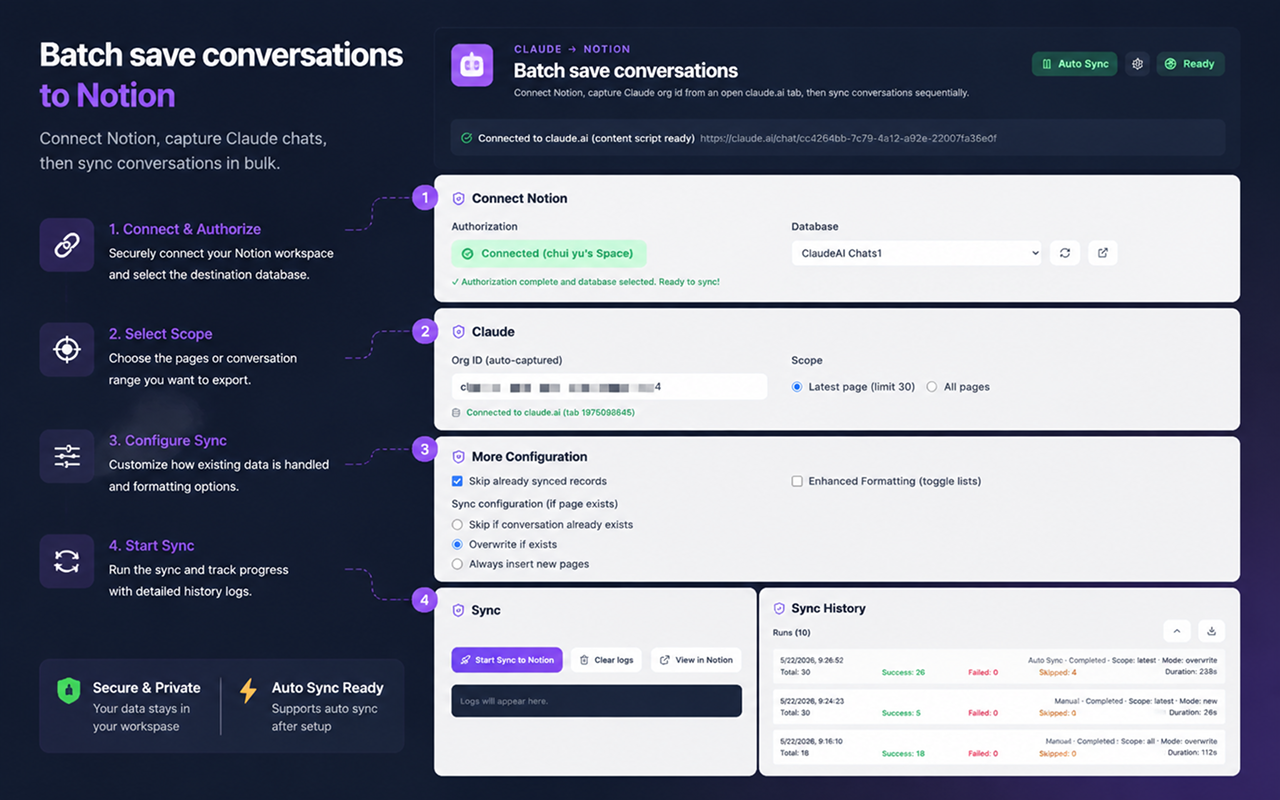Click "Connected to claude.ai (tab 1975098645)" status text

click(x=550, y=412)
